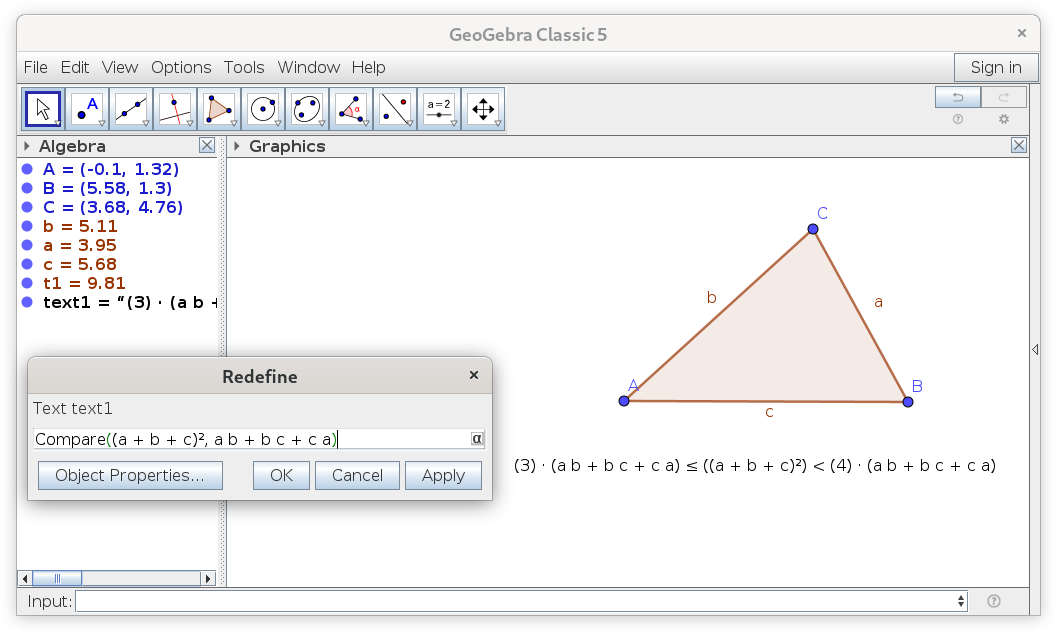Select text1 entry in Algebra view

pos(130,303)
